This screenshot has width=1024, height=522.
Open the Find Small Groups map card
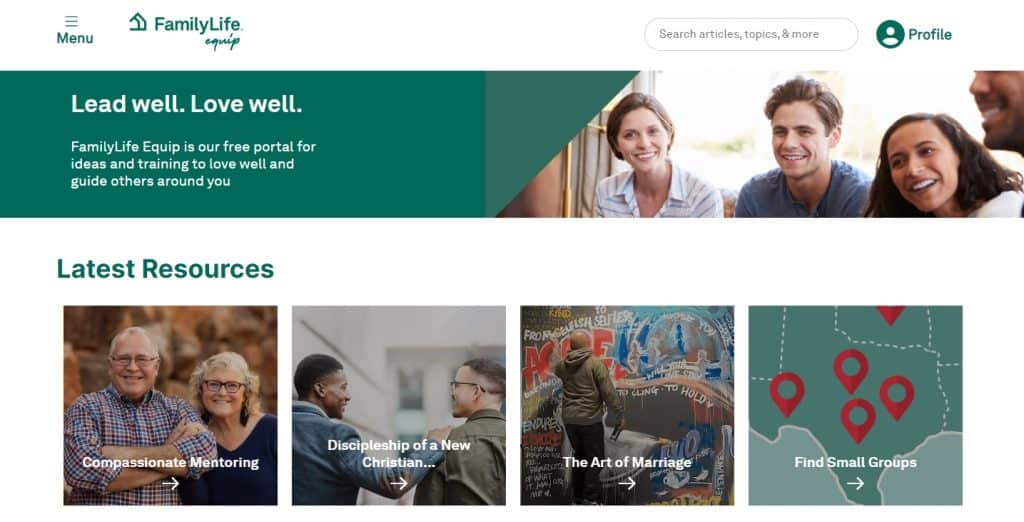(856, 405)
